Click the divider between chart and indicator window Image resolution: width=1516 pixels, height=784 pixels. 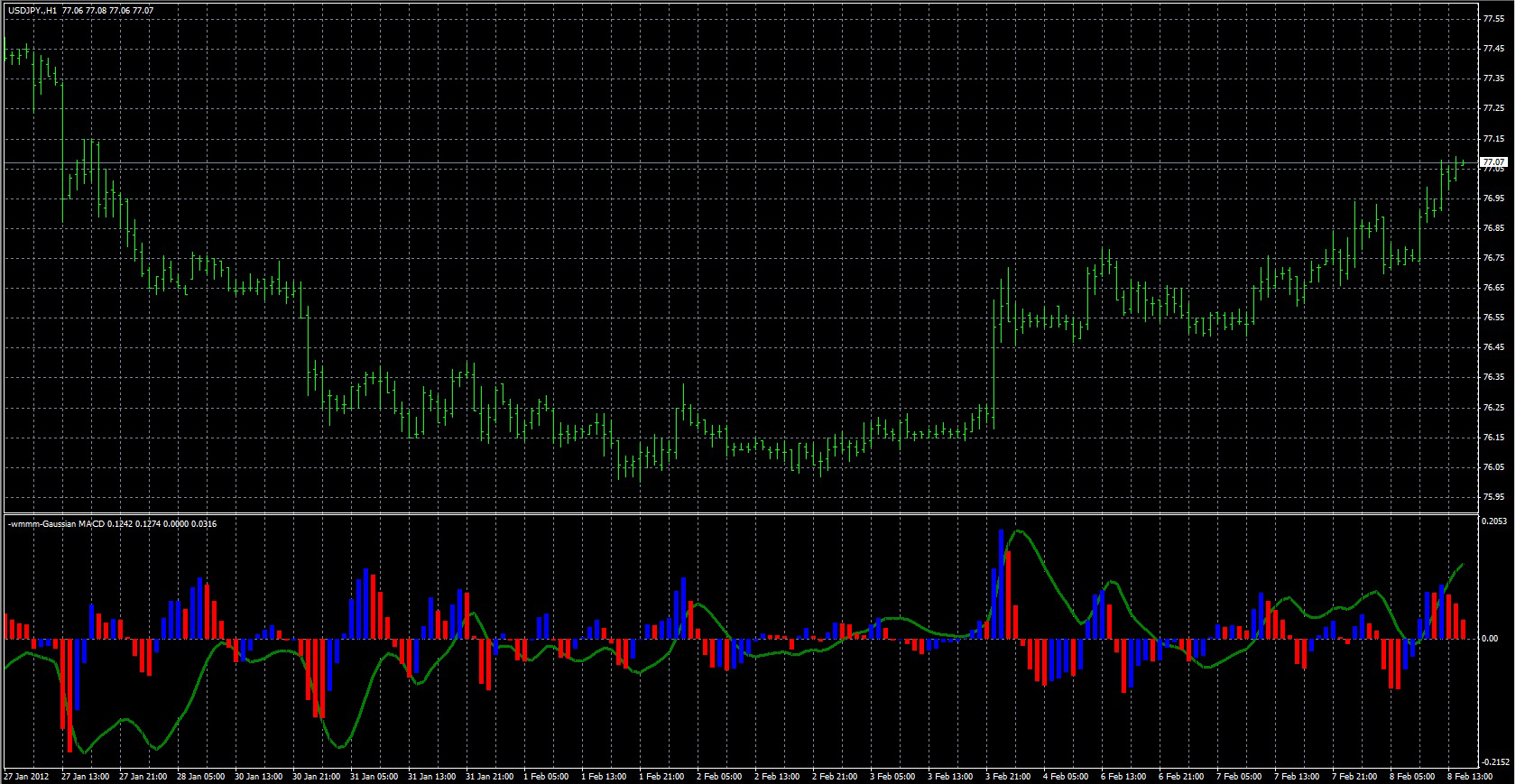[740, 513]
